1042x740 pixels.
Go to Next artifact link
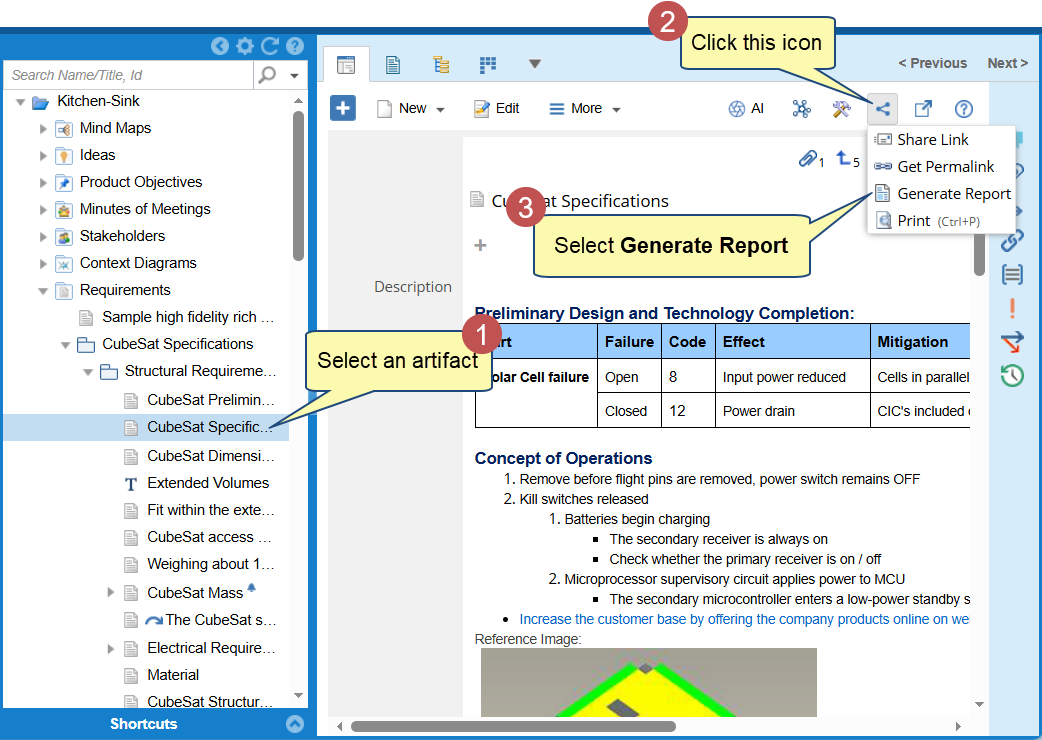(x=1007, y=63)
